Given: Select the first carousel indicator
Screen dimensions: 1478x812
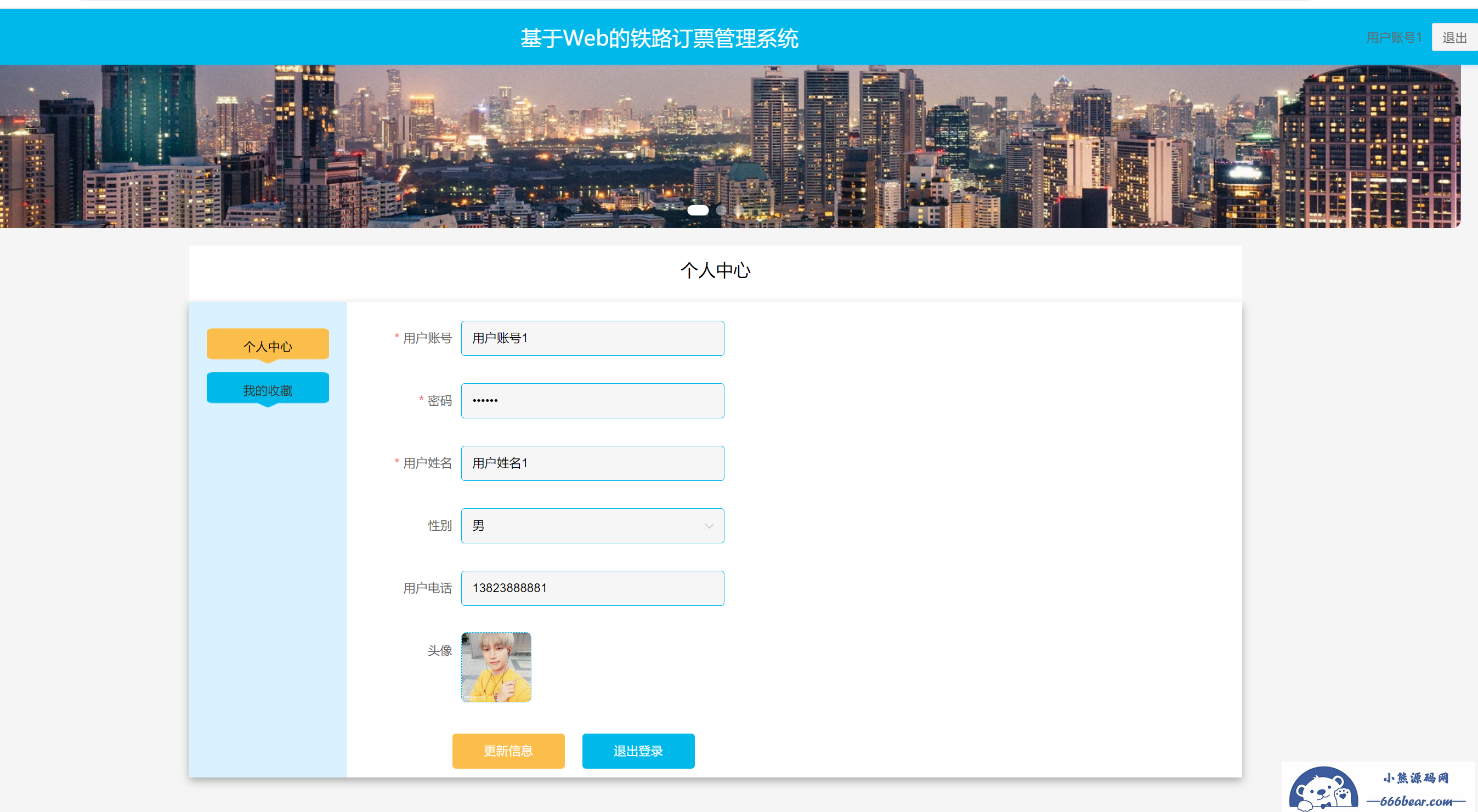Looking at the screenshot, I should [x=698, y=211].
